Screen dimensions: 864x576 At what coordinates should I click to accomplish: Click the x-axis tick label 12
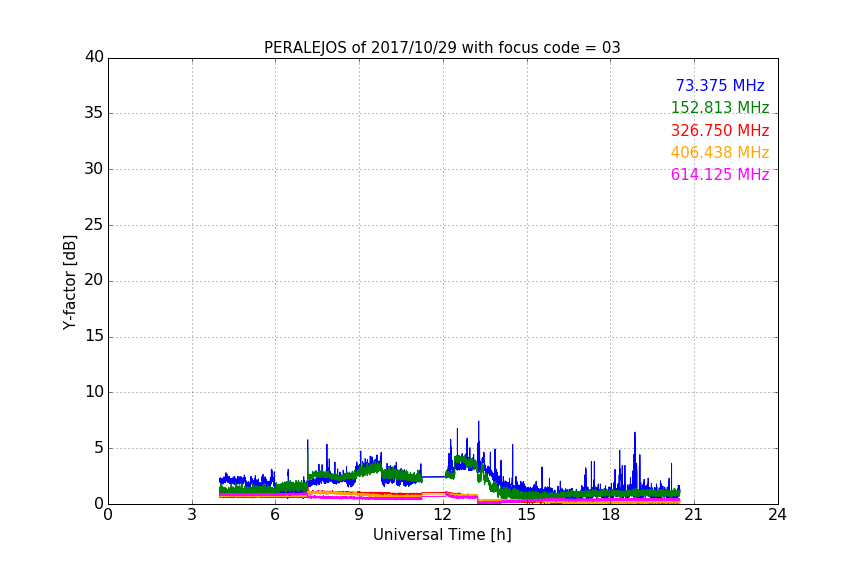pyautogui.click(x=443, y=515)
